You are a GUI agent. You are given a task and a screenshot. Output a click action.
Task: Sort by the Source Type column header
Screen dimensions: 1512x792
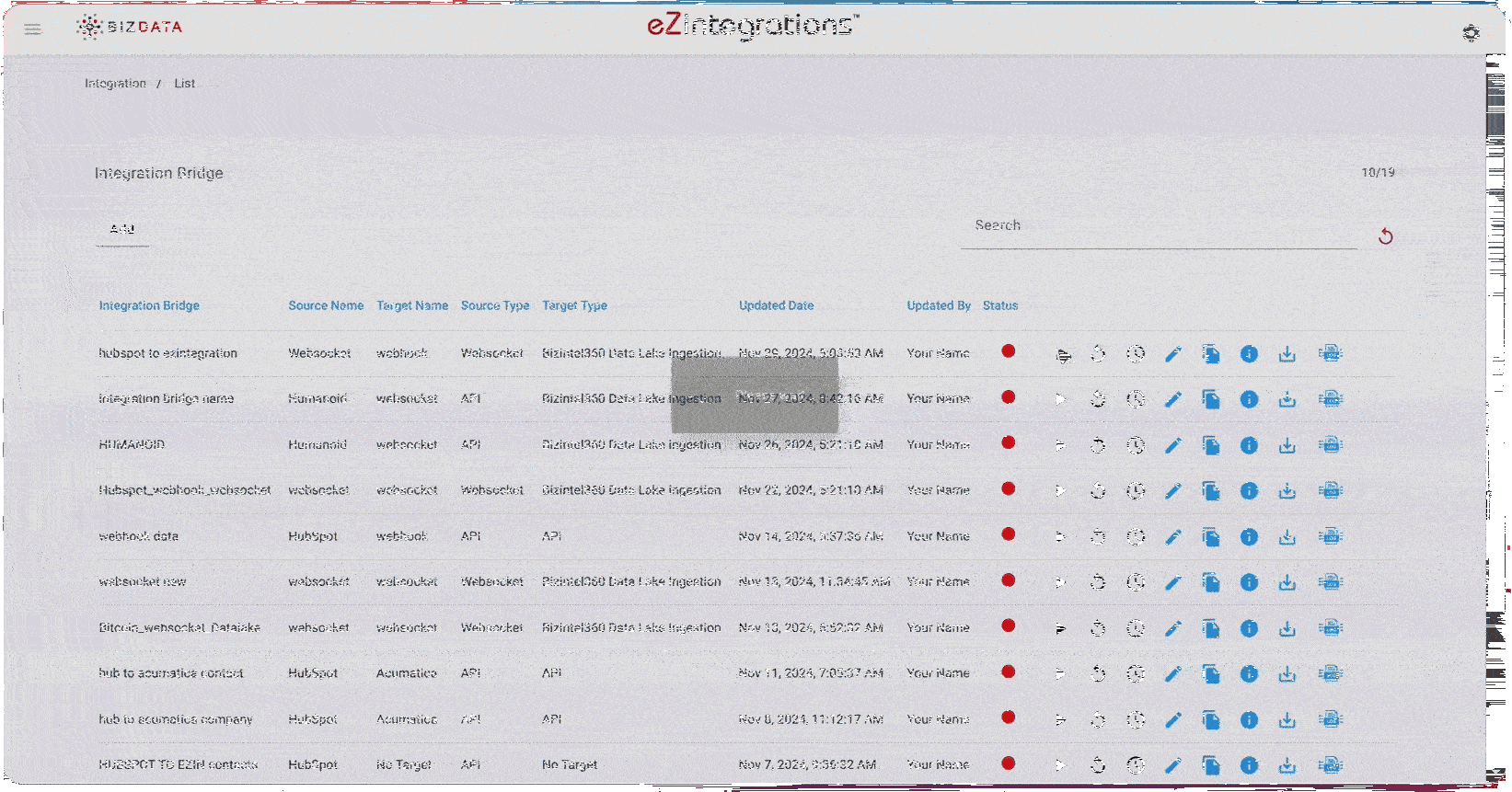point(494,305)
